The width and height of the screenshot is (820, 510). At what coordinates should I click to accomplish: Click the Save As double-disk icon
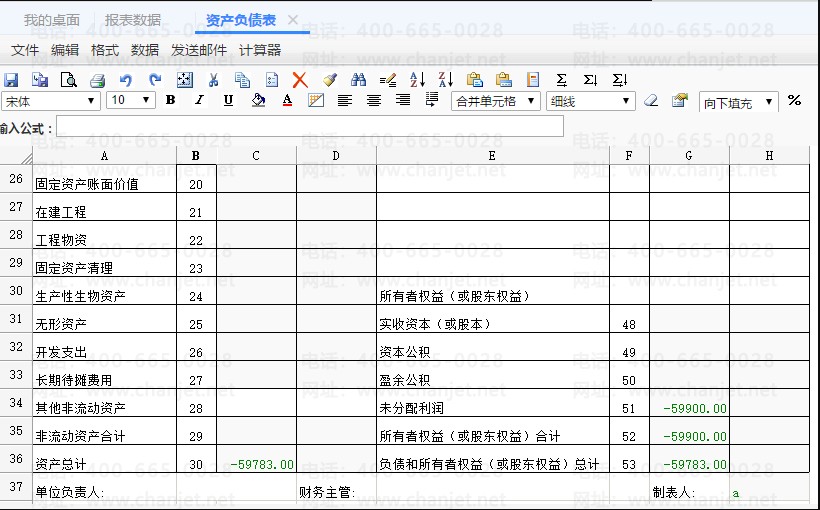click(x=40, y=80)
